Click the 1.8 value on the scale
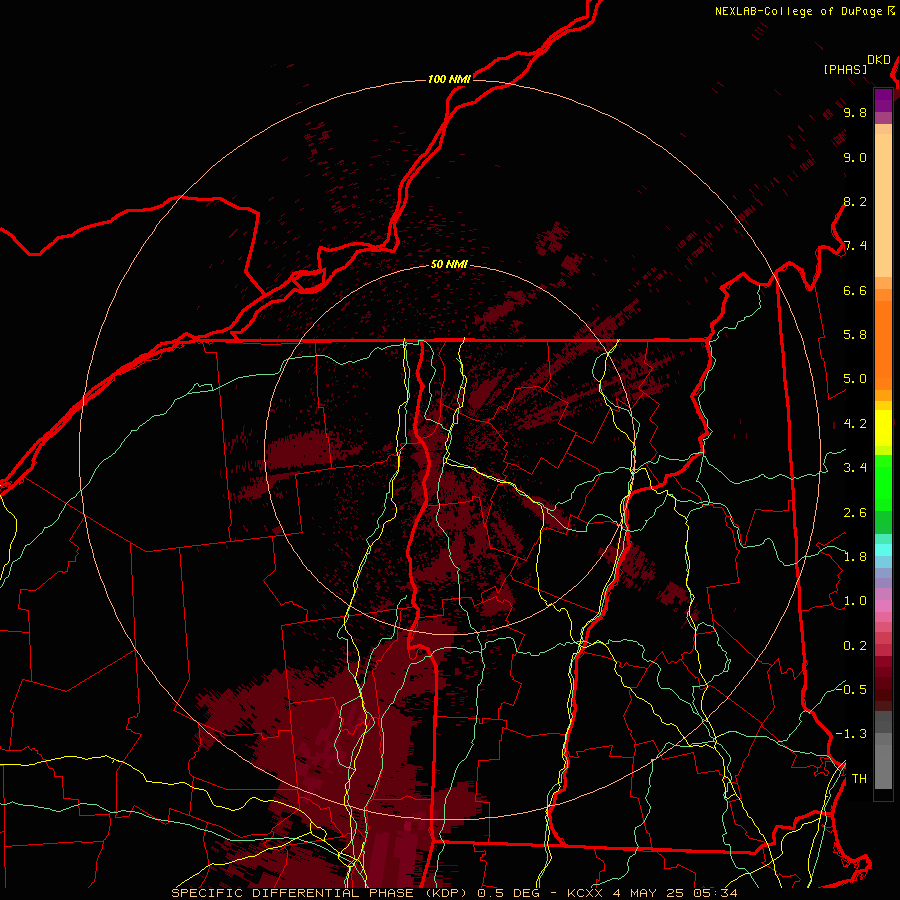The image size is (900, 900). (x=855, y=557)
